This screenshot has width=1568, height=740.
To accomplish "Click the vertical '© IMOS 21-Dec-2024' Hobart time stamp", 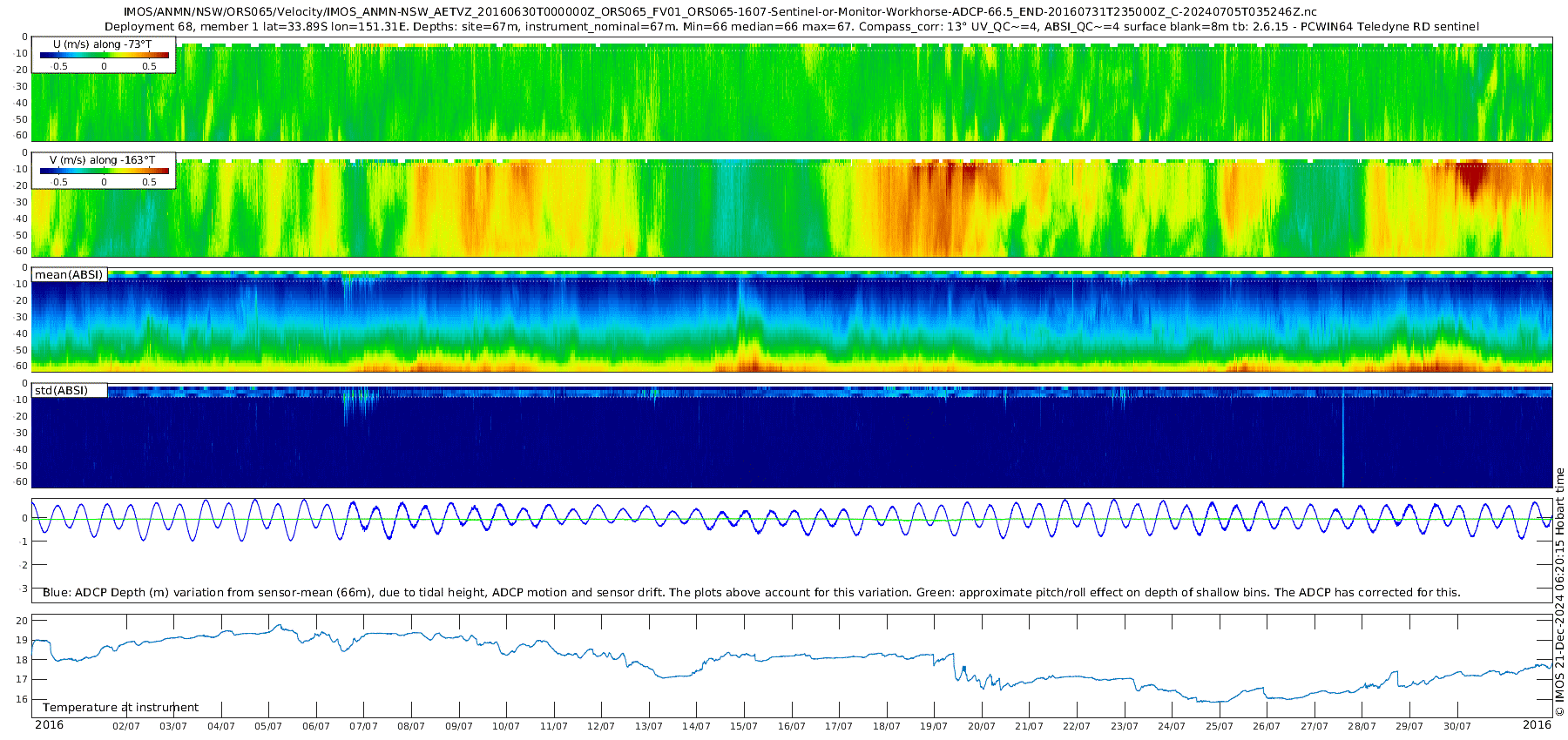I will (1559, 592).
